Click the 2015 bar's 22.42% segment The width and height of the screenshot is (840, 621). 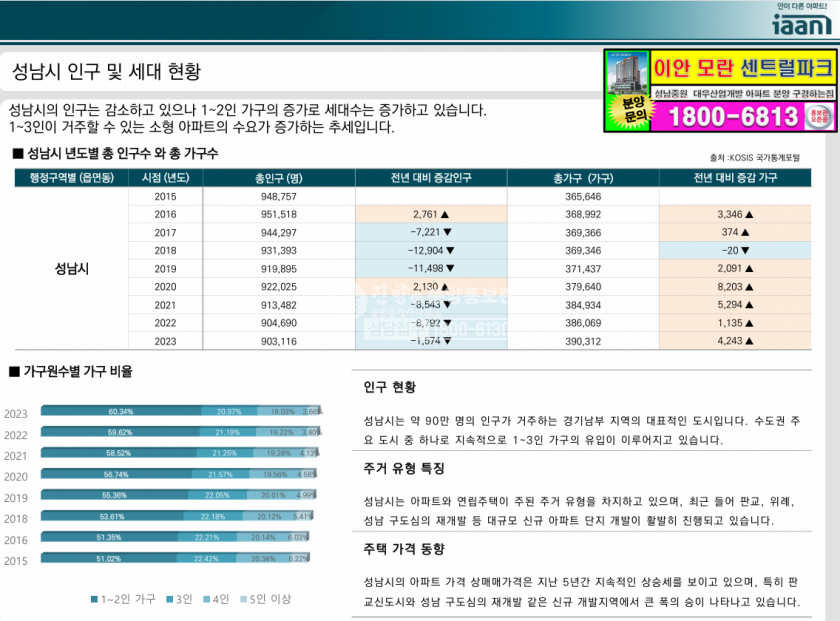(x=206, y=559)
